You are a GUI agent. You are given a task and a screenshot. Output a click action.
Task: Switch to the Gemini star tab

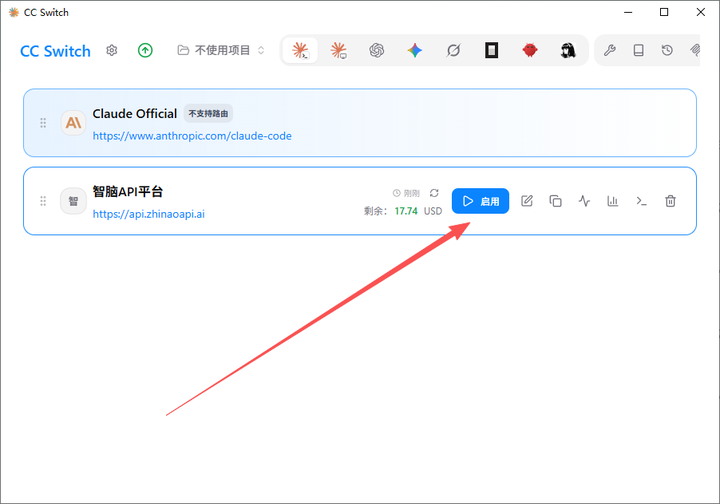click(x=415, y=50)
